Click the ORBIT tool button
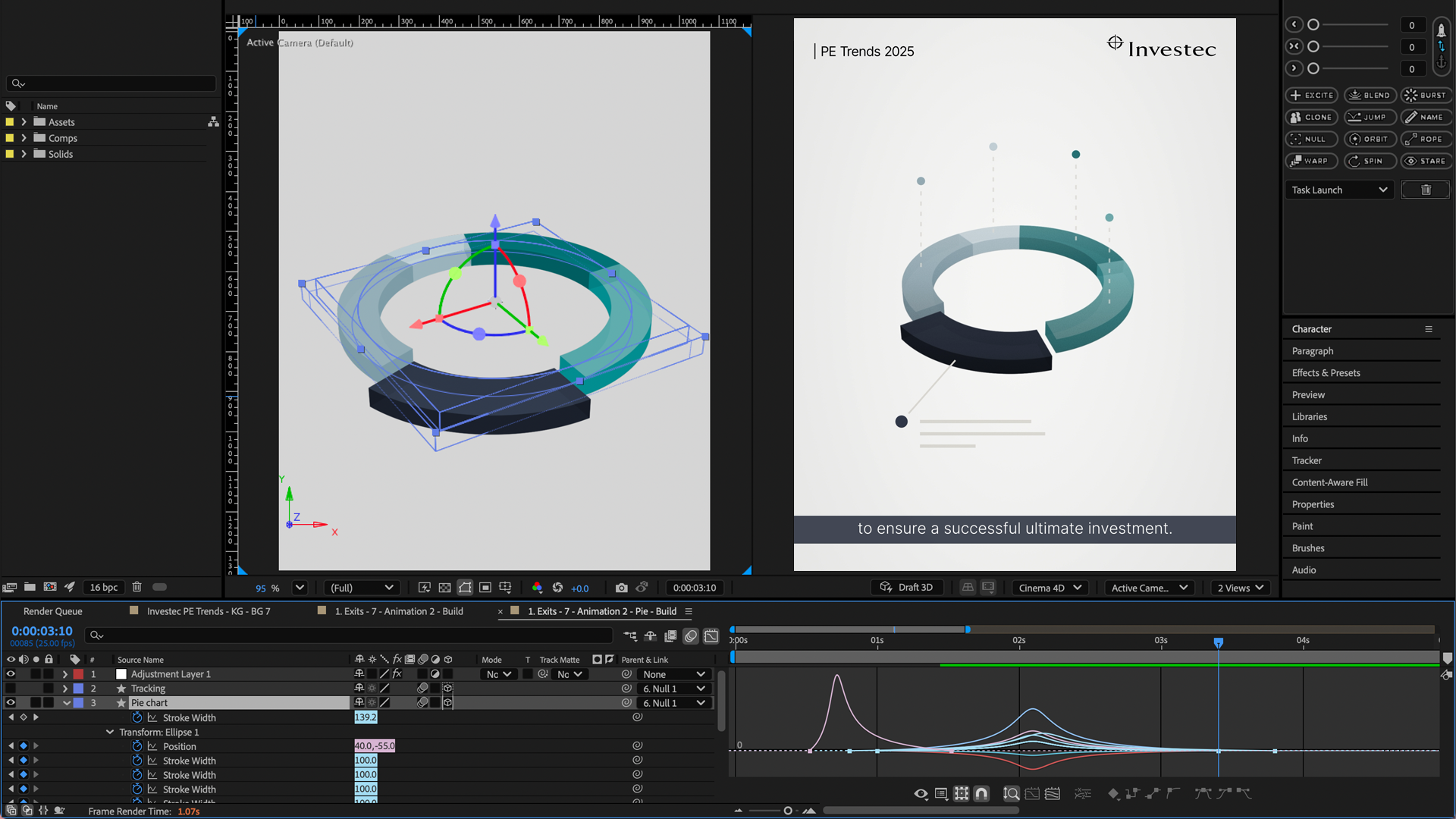Viewport: 1456px width, 819px height. (x=1369, y=140)
